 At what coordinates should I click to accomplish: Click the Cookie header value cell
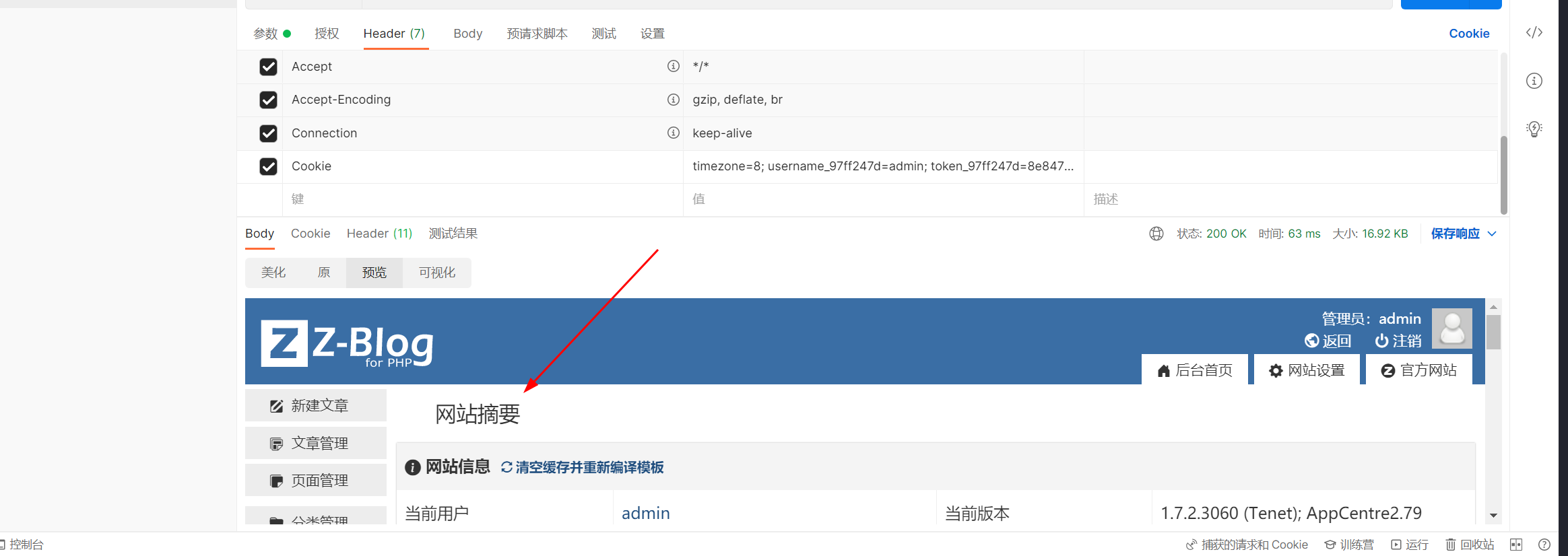click(x=883, y=166)
